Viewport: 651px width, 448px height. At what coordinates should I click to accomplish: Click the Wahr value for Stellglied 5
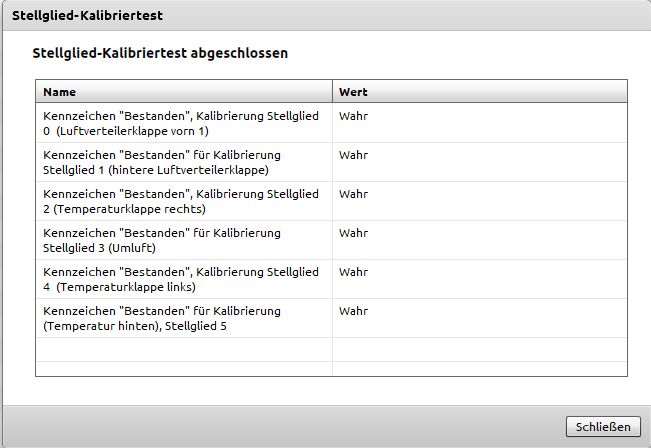coord(353,311)
